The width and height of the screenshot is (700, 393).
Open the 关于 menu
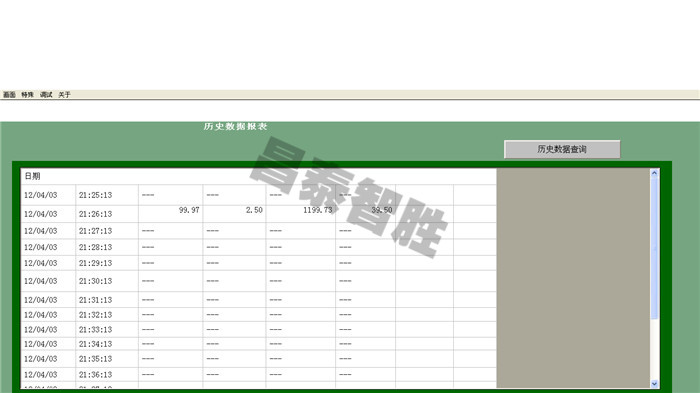pos(64,95)
